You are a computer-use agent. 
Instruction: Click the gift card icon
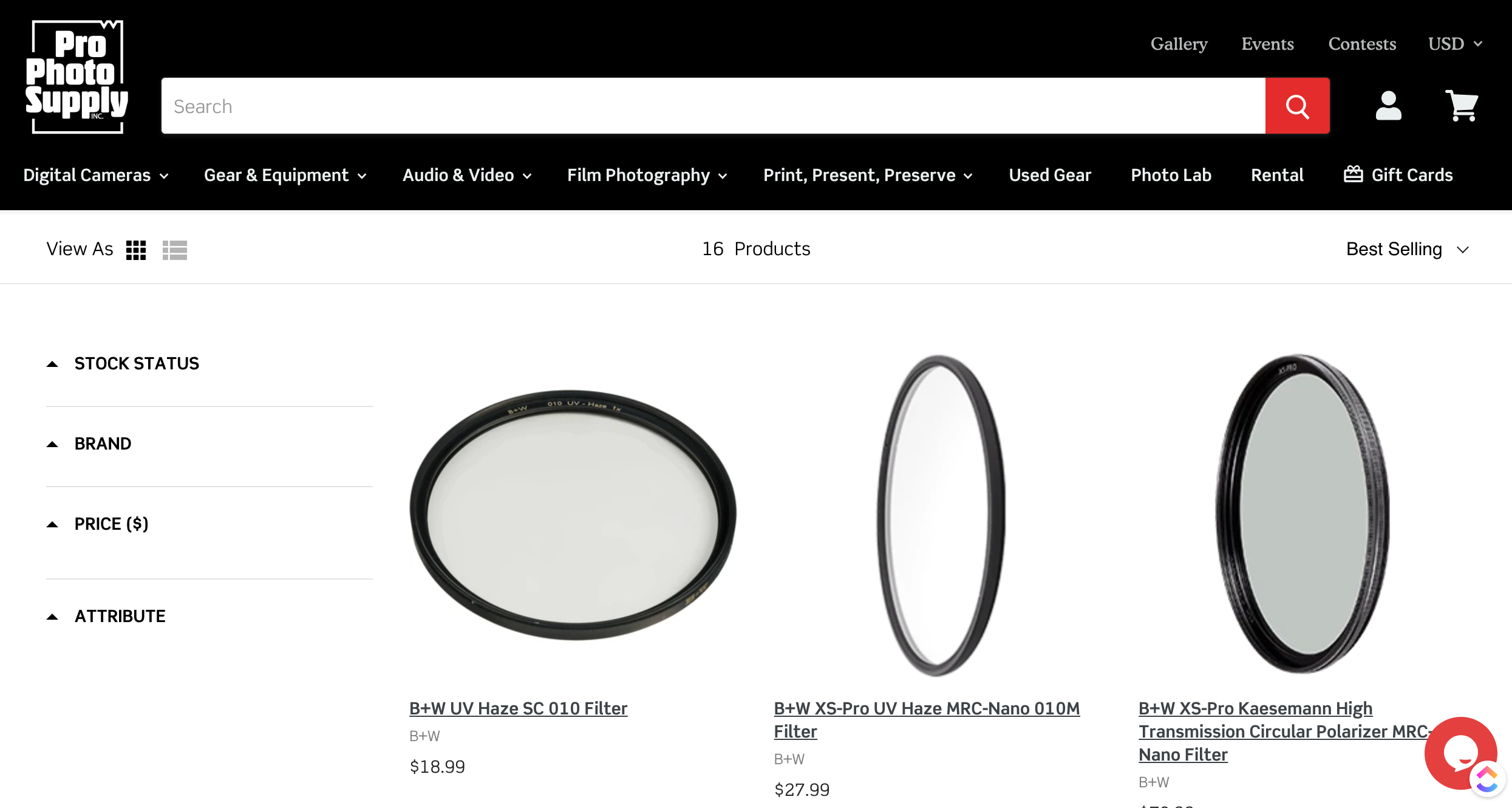click(1354, 174)
